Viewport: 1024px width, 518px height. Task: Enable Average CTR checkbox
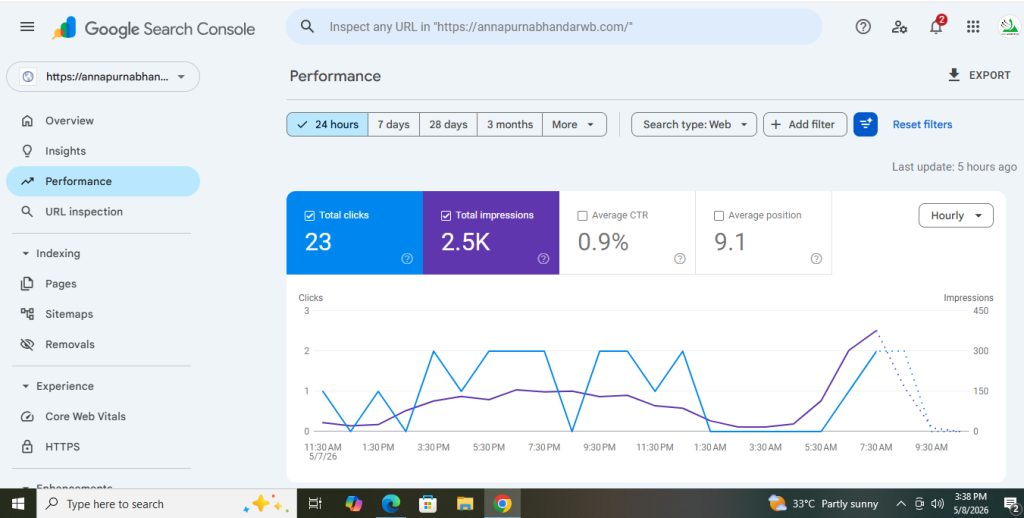(583, 216)
